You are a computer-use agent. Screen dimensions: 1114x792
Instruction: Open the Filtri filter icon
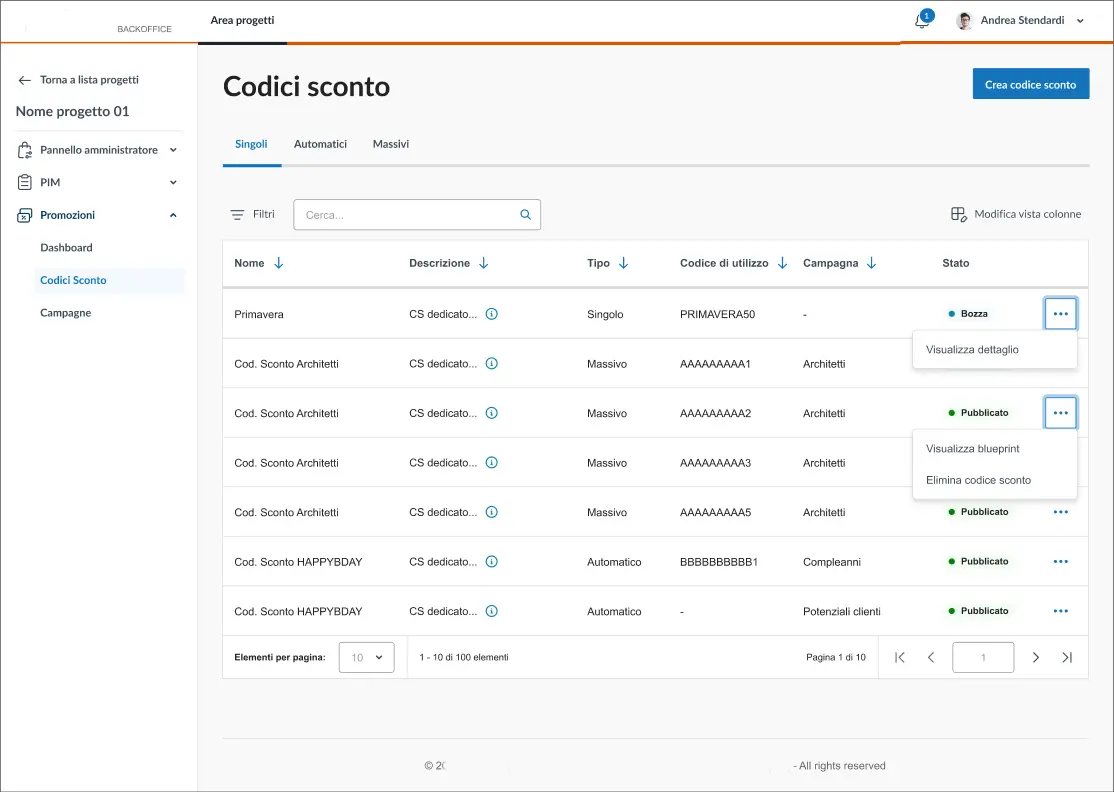pos(237,215)
